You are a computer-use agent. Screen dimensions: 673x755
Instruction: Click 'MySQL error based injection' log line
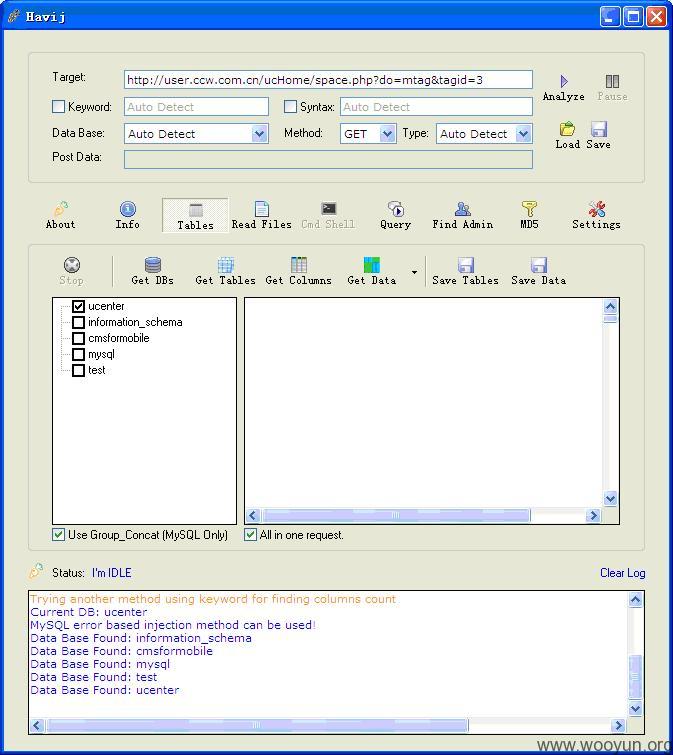(x=173, y=625)
